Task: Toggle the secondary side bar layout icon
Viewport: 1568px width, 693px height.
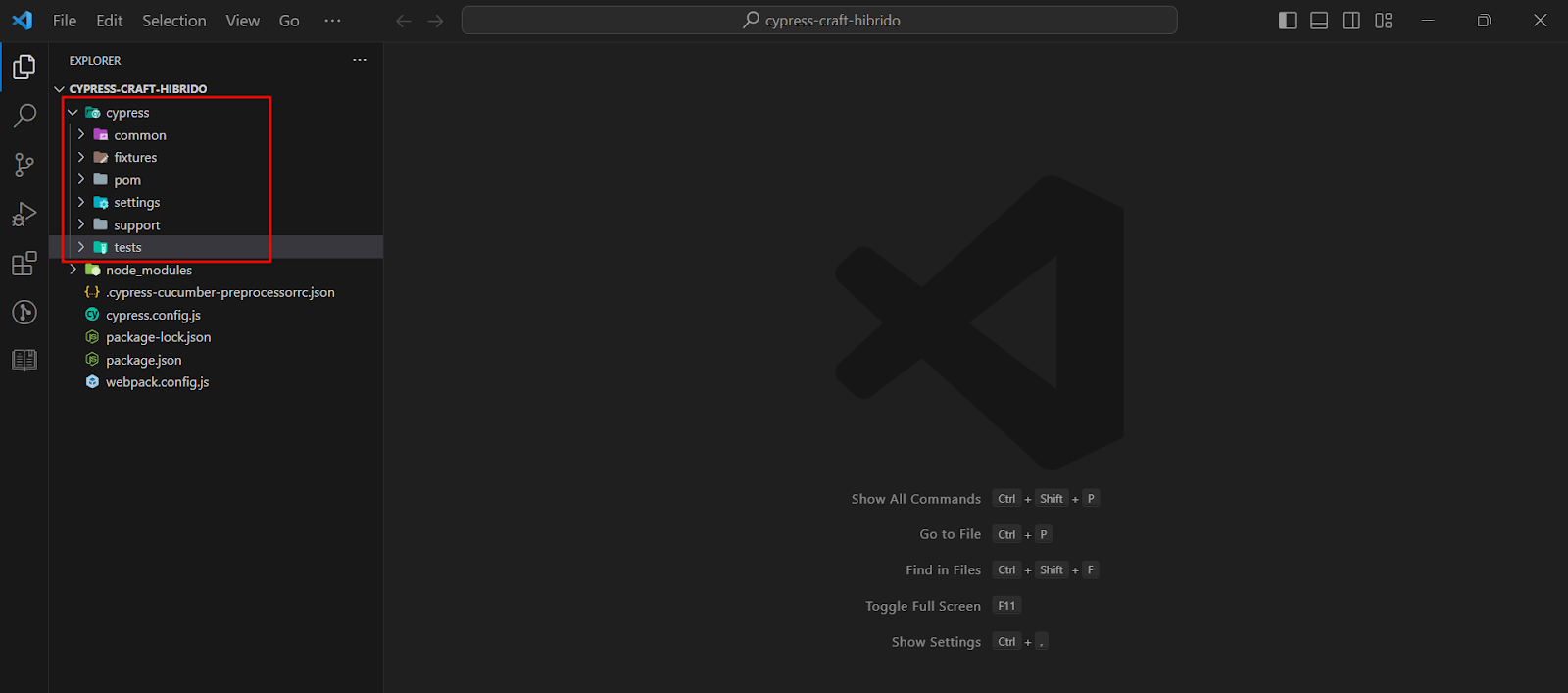Action: (x=1351, y=21)
